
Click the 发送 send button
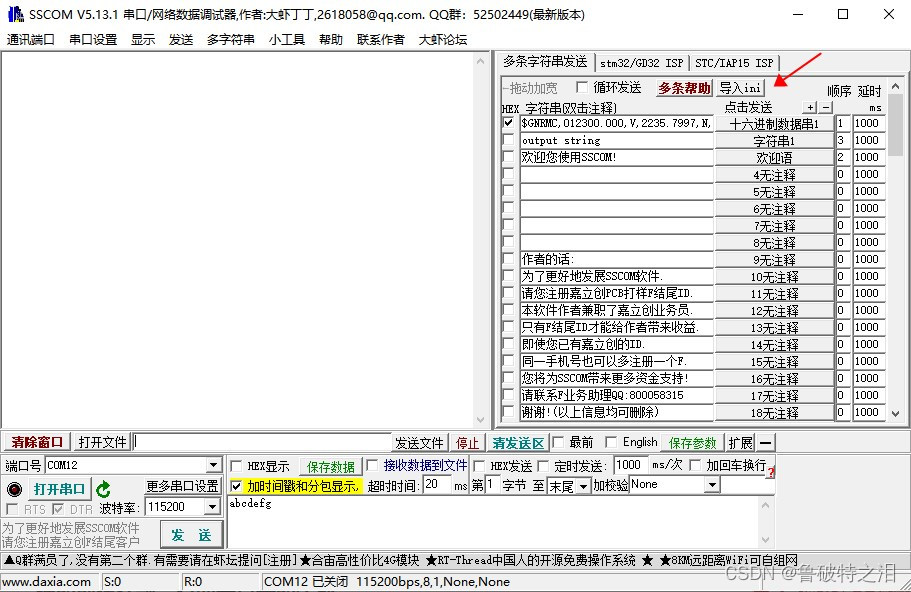190,535
